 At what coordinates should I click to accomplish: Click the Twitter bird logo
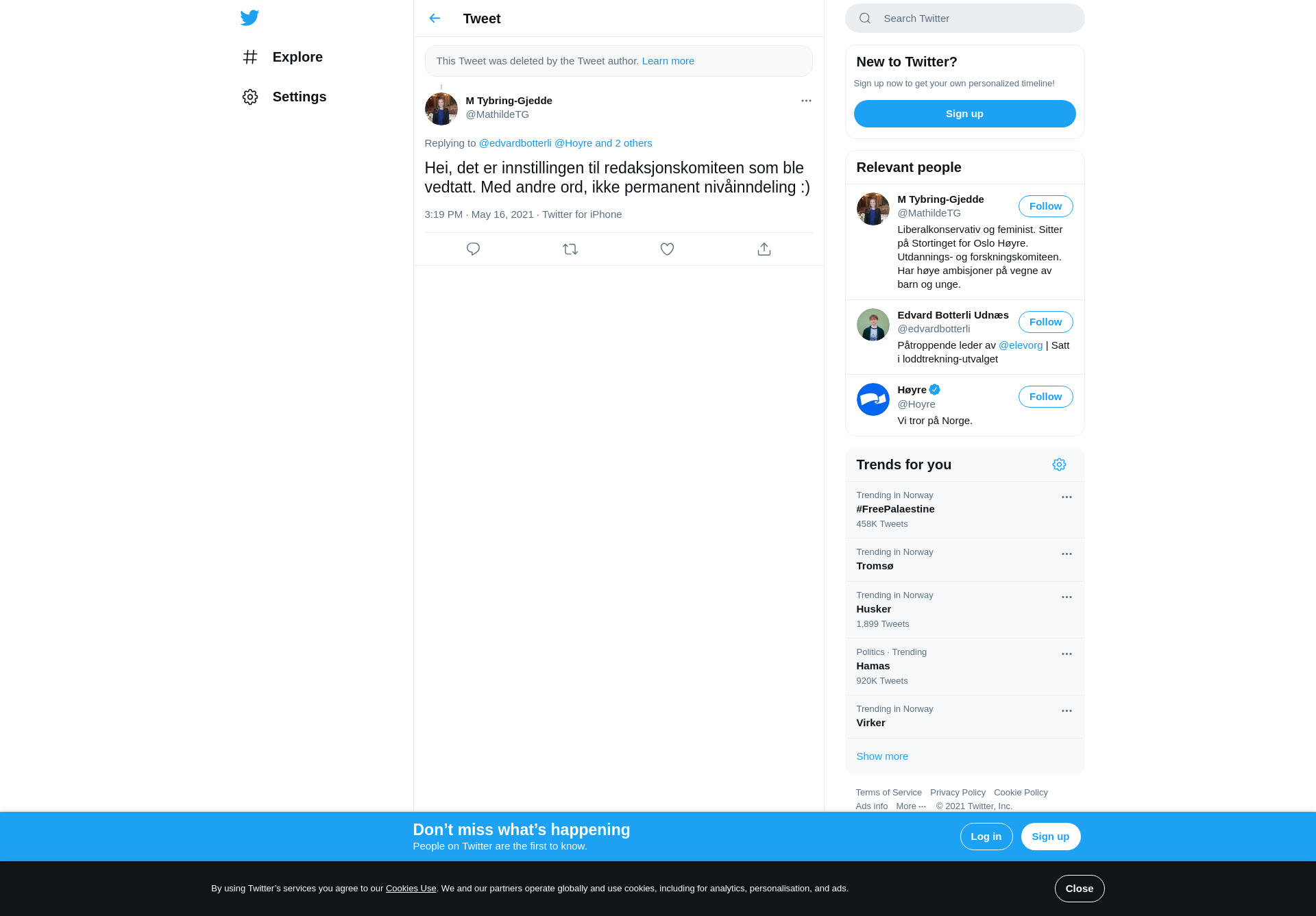[249, 18]
